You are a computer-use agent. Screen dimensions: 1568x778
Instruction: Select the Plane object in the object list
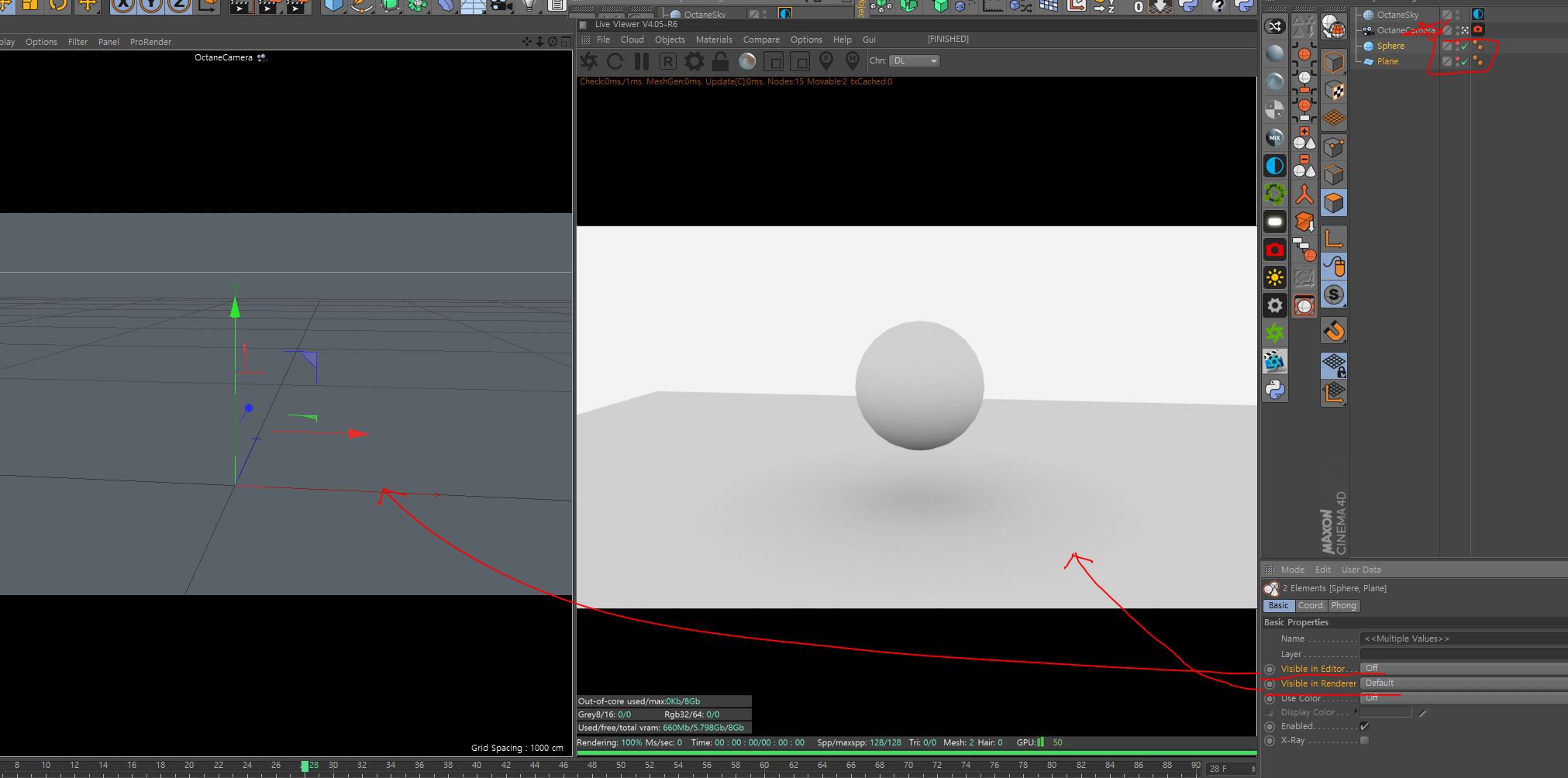click(x=1387, y=61)
